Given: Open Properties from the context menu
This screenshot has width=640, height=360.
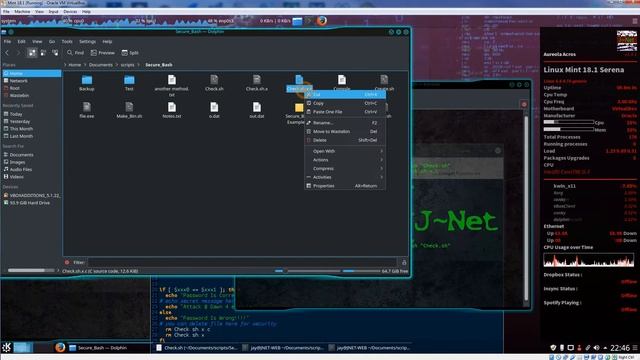Looking at the screenshot, I should 345,186.
